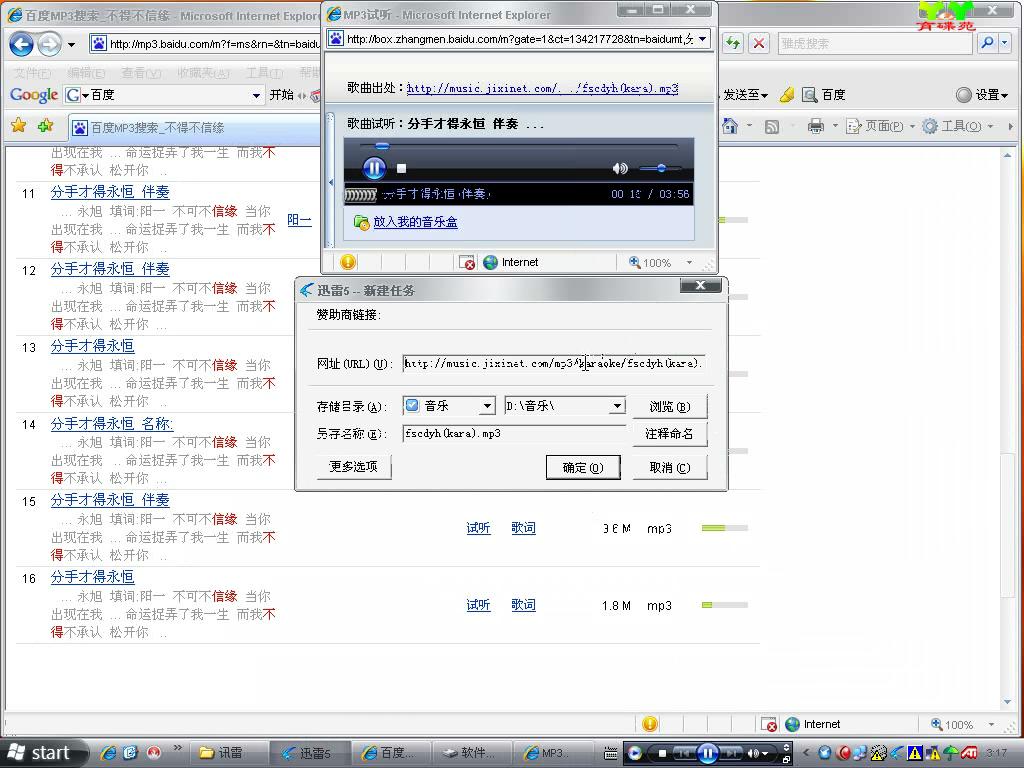The width and height of the screenshot is (1024, 768).
Task: Open the 收藏夹(A) menu
Action: 203,72
